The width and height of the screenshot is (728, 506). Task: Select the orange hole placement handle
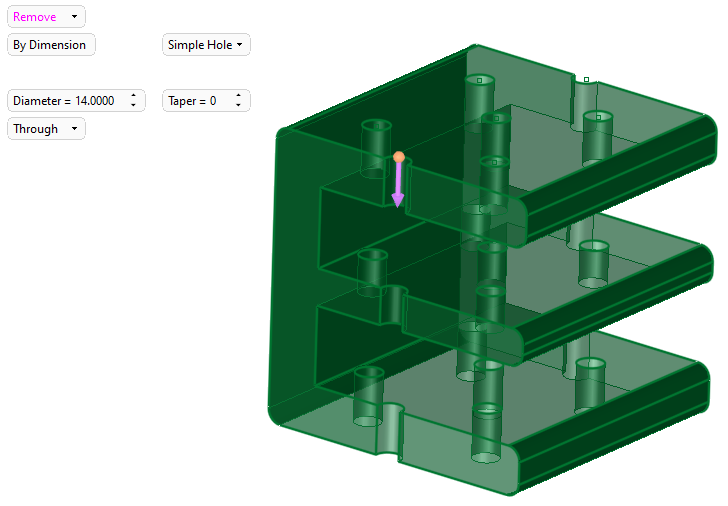pyautogui.click(x=399, y=157)
